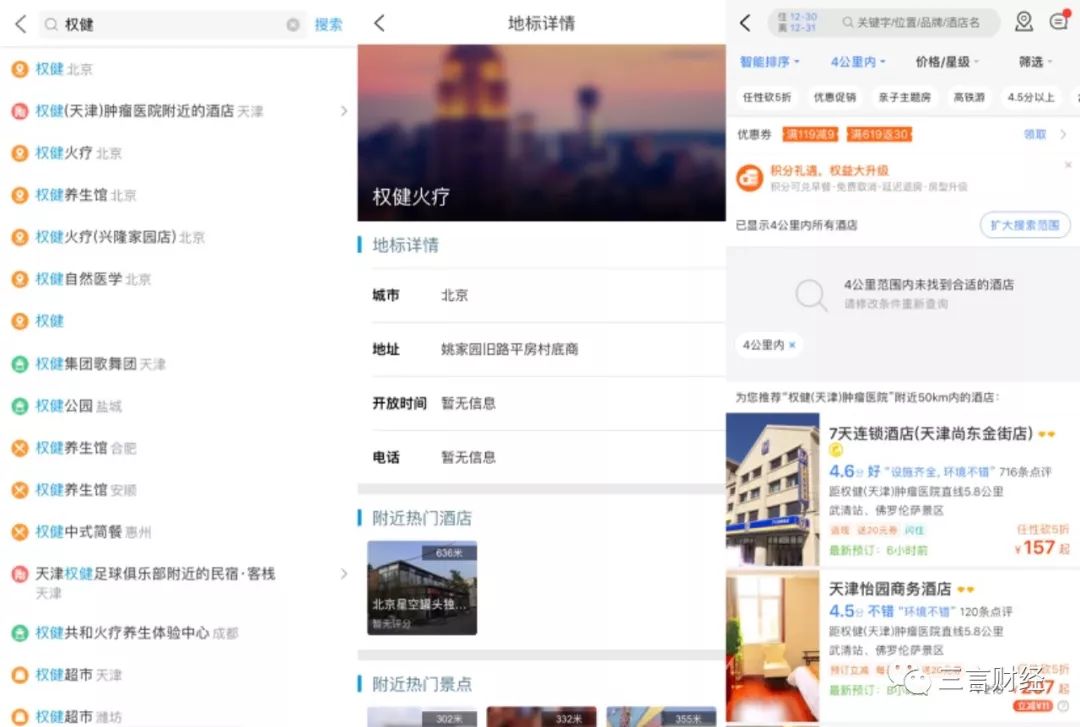Dismiss the 积分礼遇 banner
Screen dimensions: 1080x727
click(x=1068, y=165)
